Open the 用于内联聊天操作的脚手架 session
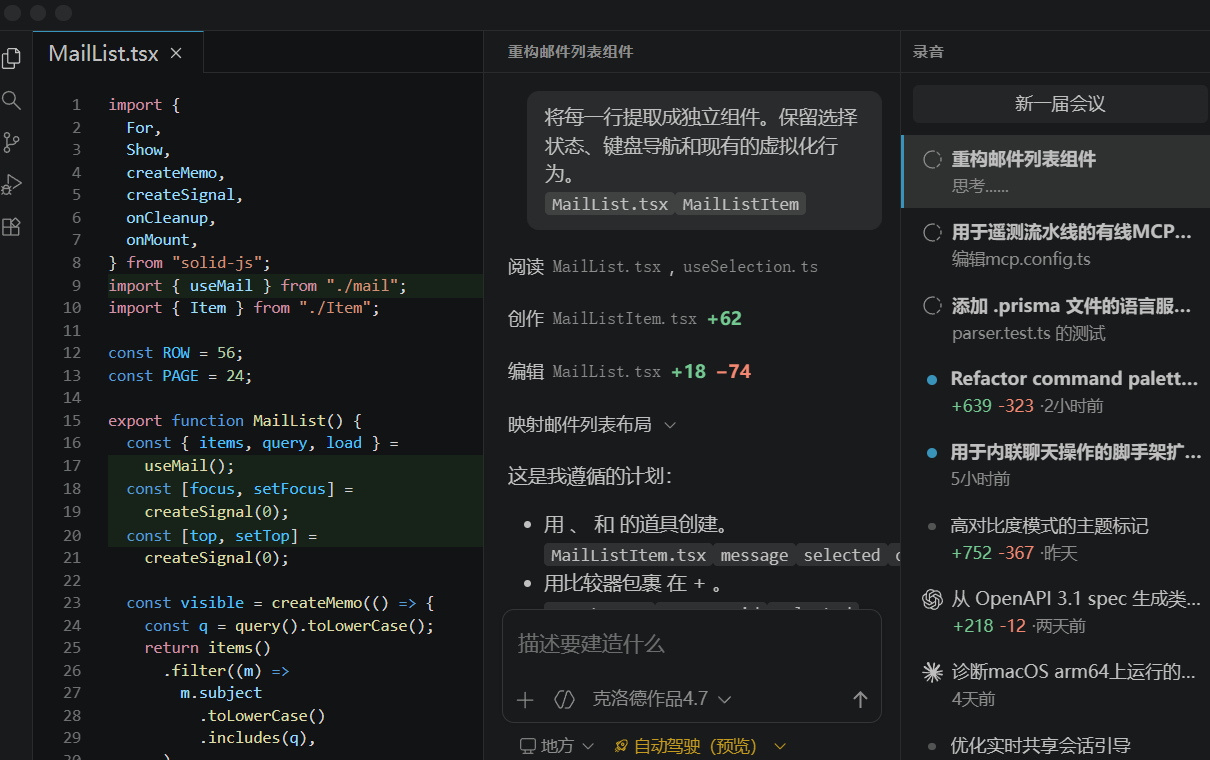The height and width of the screenshot is (760, 1210). coord(1056,464)
